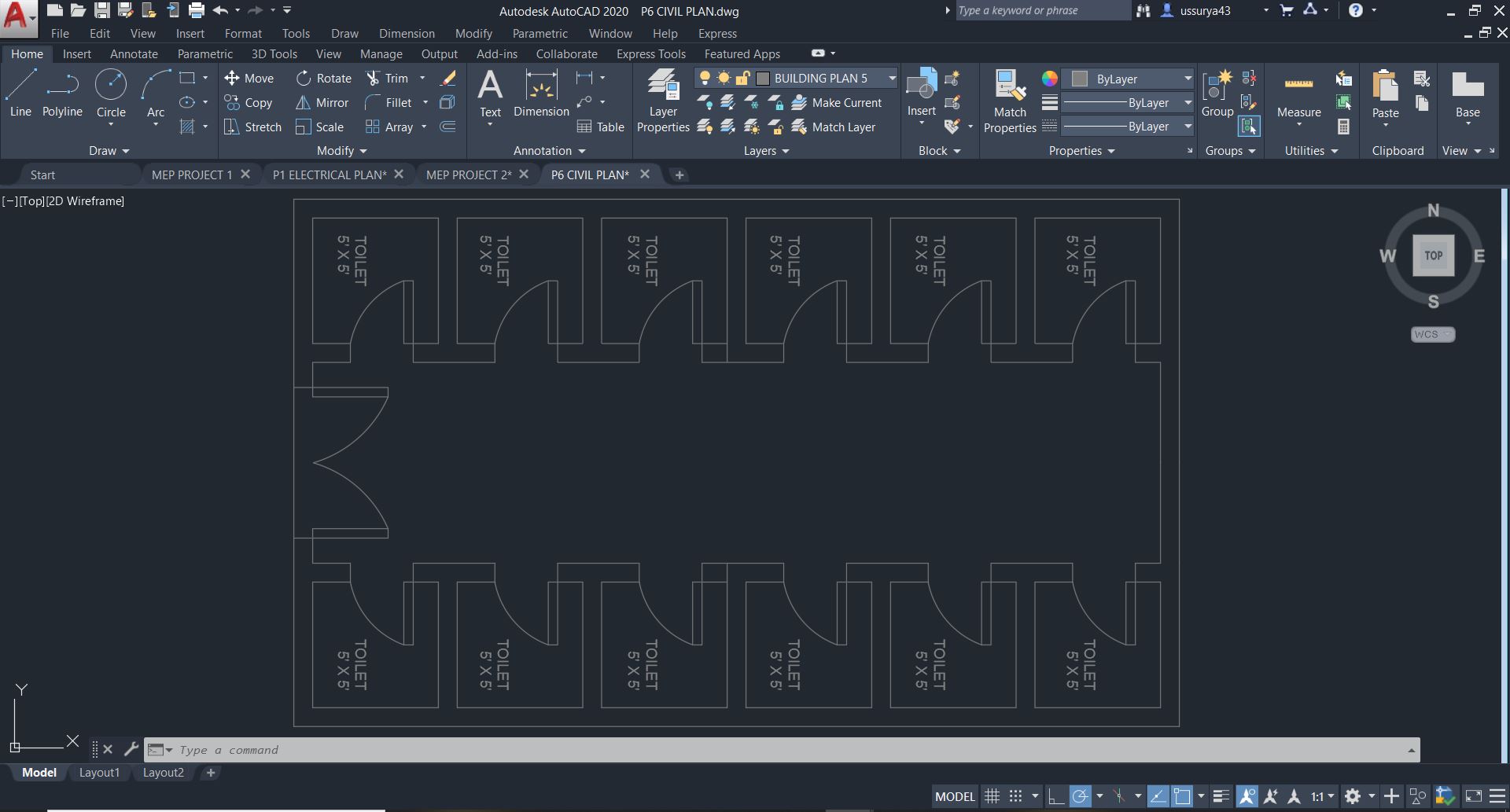Viewport: 1510px width, 812px height.
Task: Click the new drawing tab plus button
Action: click(x=679, y=175)
